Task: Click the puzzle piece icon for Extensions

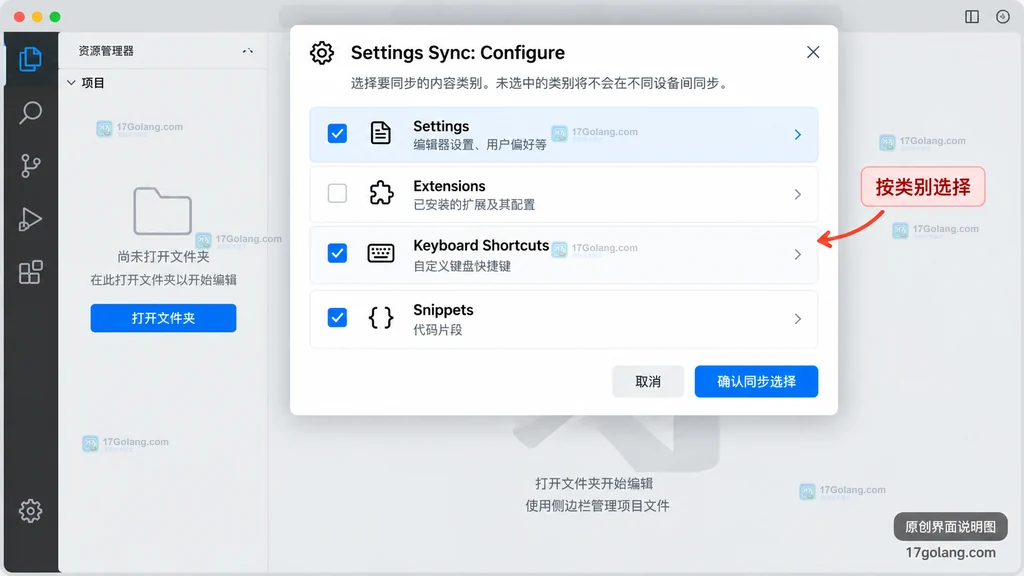Action: (x=381, y=193)
